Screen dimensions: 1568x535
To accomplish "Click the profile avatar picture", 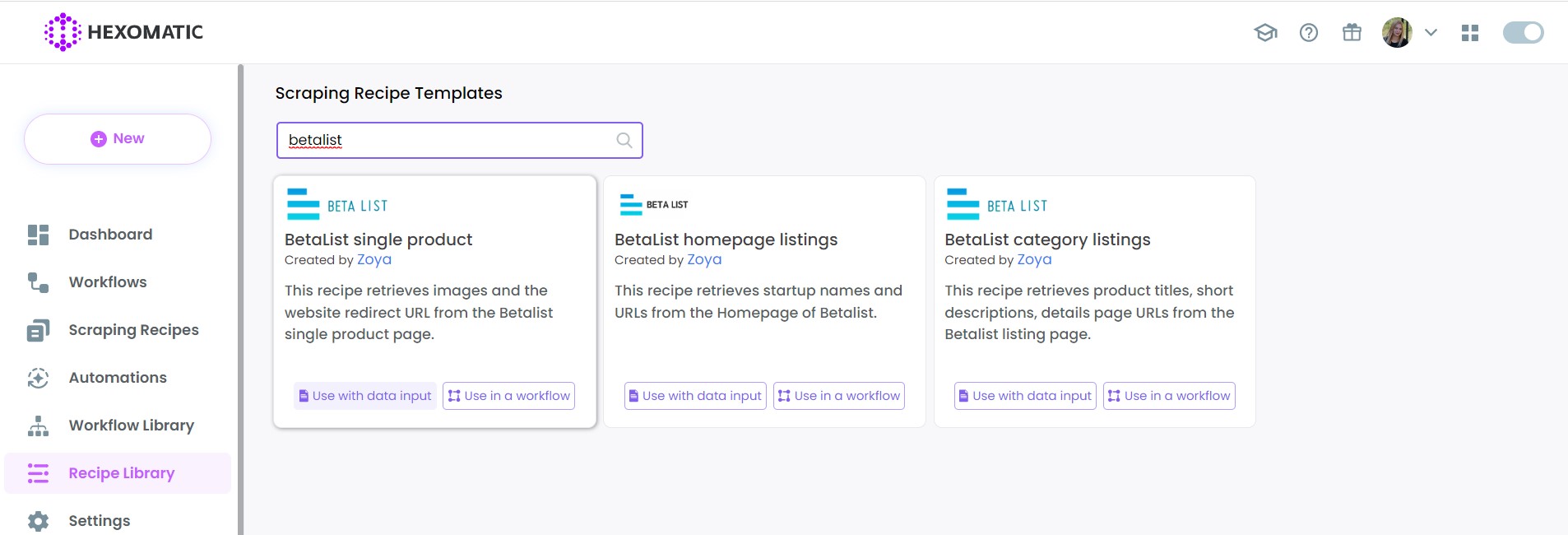I will click(x=1397, y=32).
